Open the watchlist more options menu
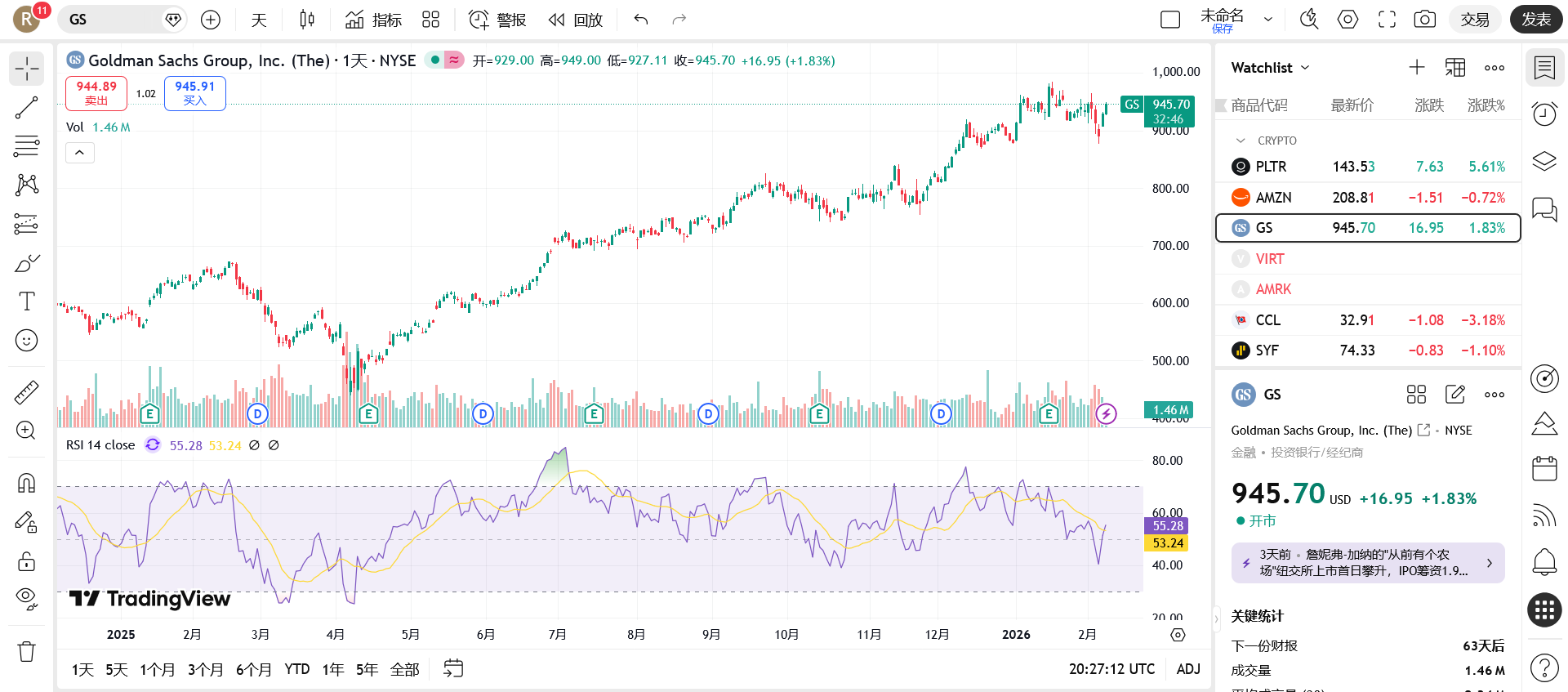This screenshot has width=1568, height=692. click(1494, 68)
